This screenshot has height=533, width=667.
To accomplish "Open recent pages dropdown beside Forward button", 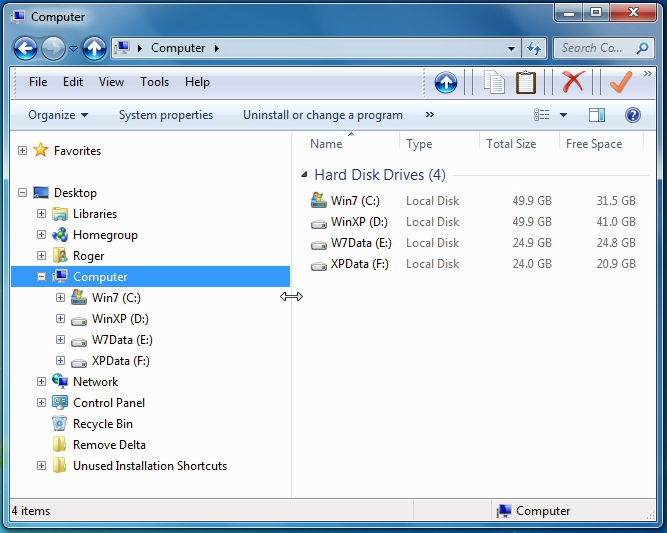I will coord(73,49).
